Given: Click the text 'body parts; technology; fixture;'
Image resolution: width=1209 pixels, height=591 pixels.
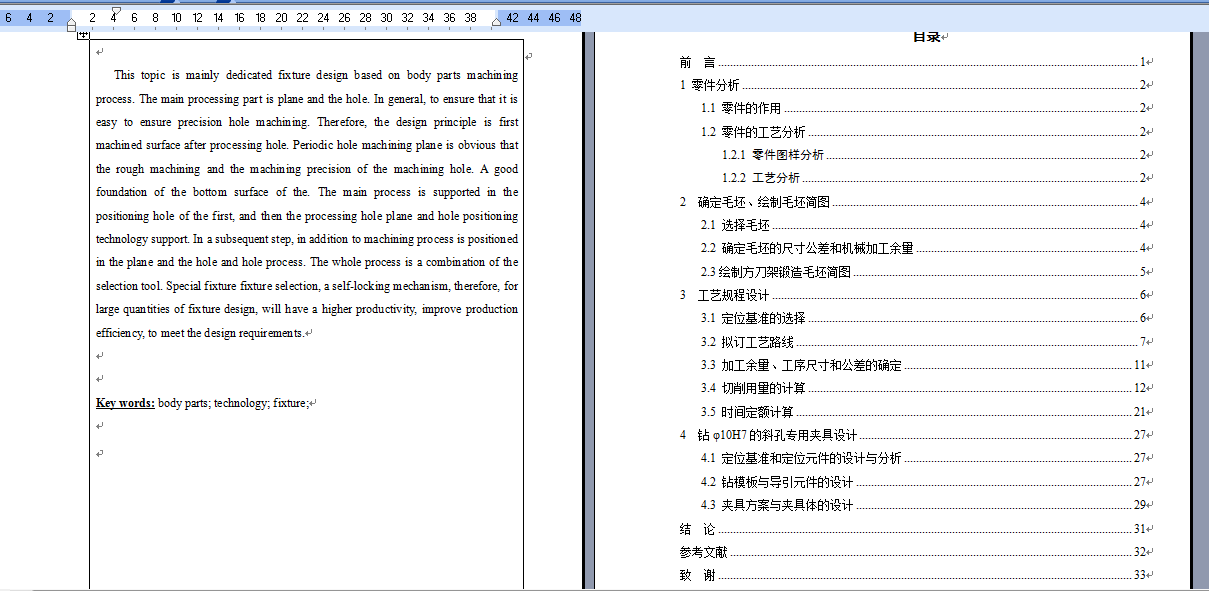Looking at the screenshot, I should click(234, 403).
